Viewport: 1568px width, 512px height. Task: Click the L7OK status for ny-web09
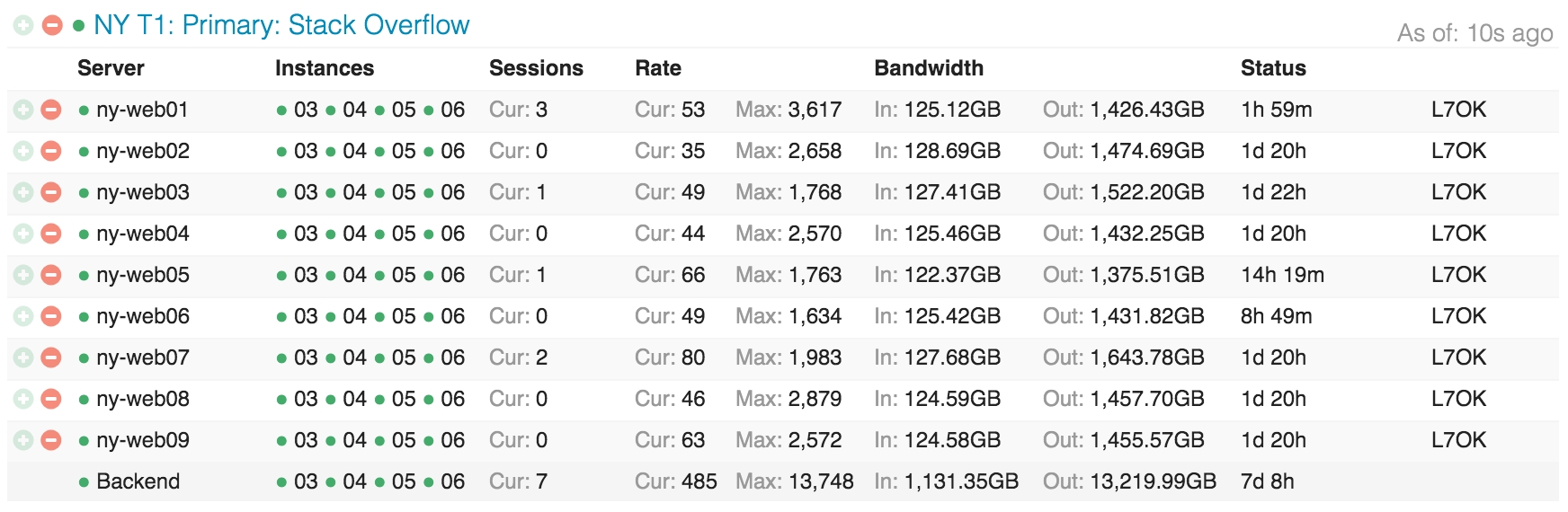point(1458,440)
